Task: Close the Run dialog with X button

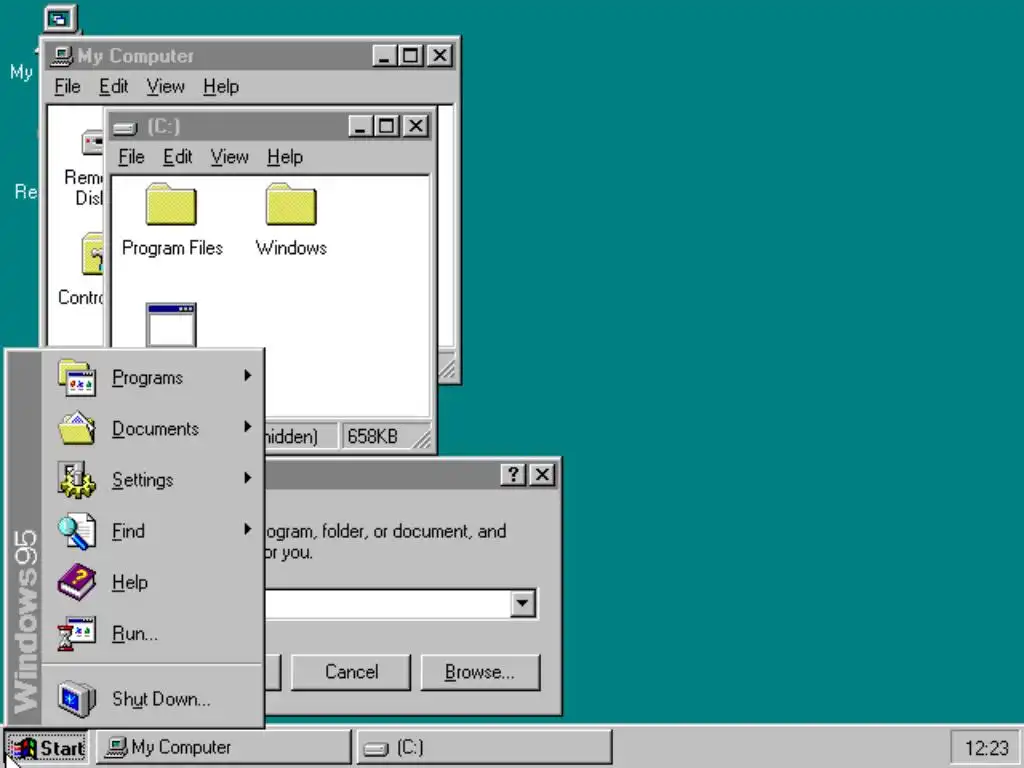Action: [x=542, y=474]
